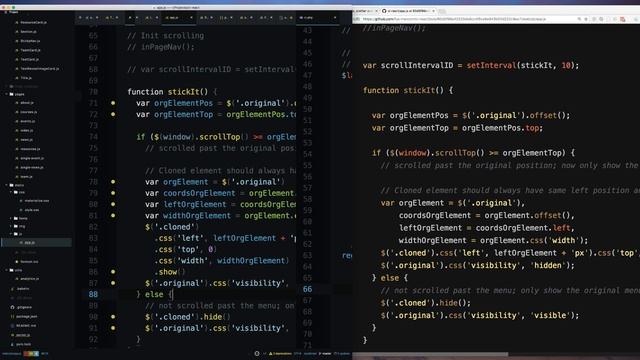Click the lint warning dot on line 72
Viewport: 640px width, 360px height.
point(113,114)
